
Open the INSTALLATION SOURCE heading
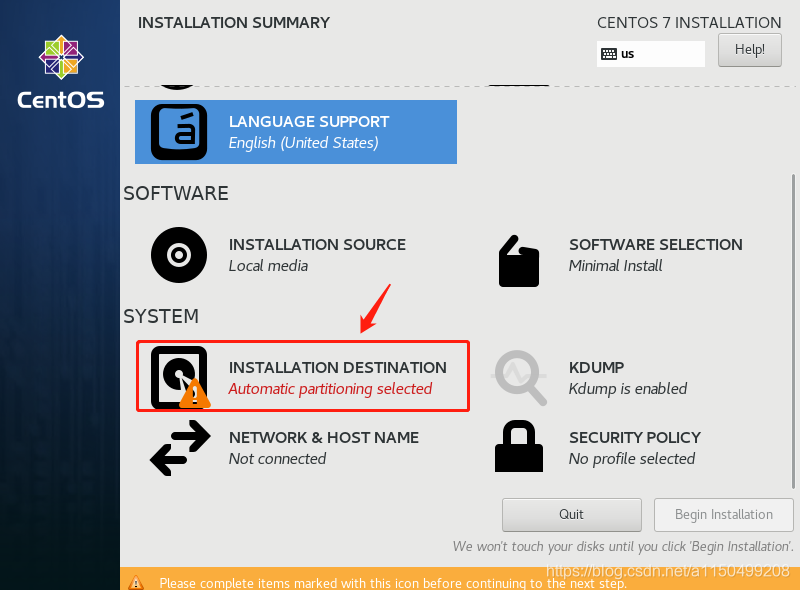tap(317, 244)
